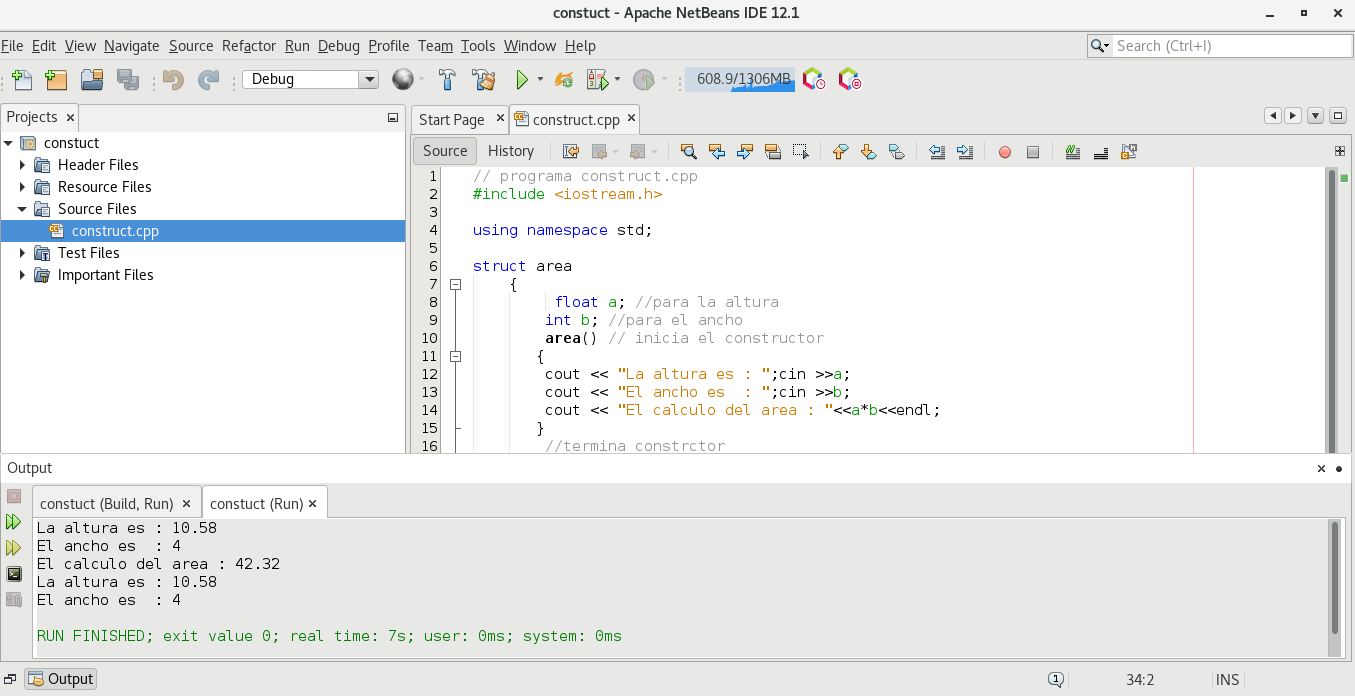This screenshot has width=1355, height=696.
Task: Click the New File toolbar icon
Action: 22,80
